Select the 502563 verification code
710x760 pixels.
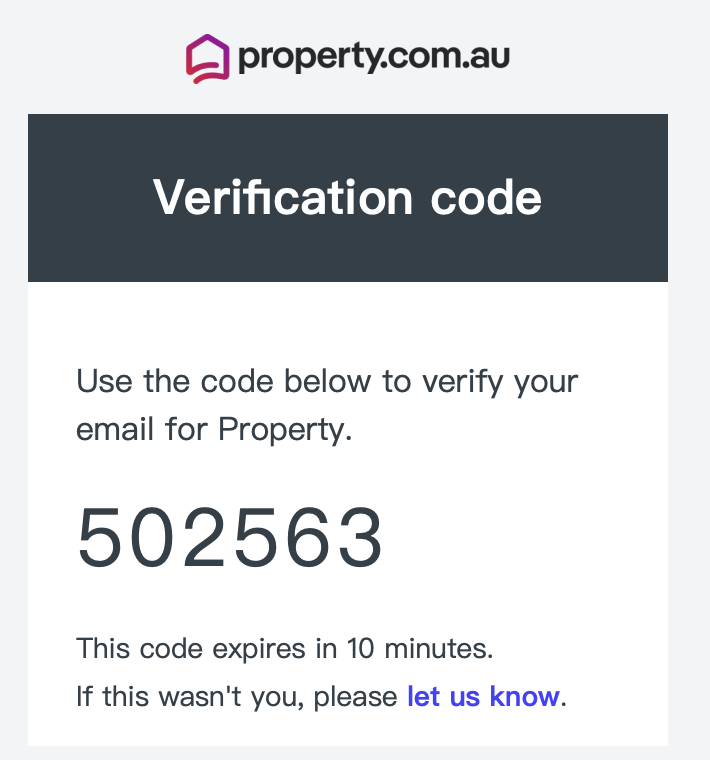(230, 537)
